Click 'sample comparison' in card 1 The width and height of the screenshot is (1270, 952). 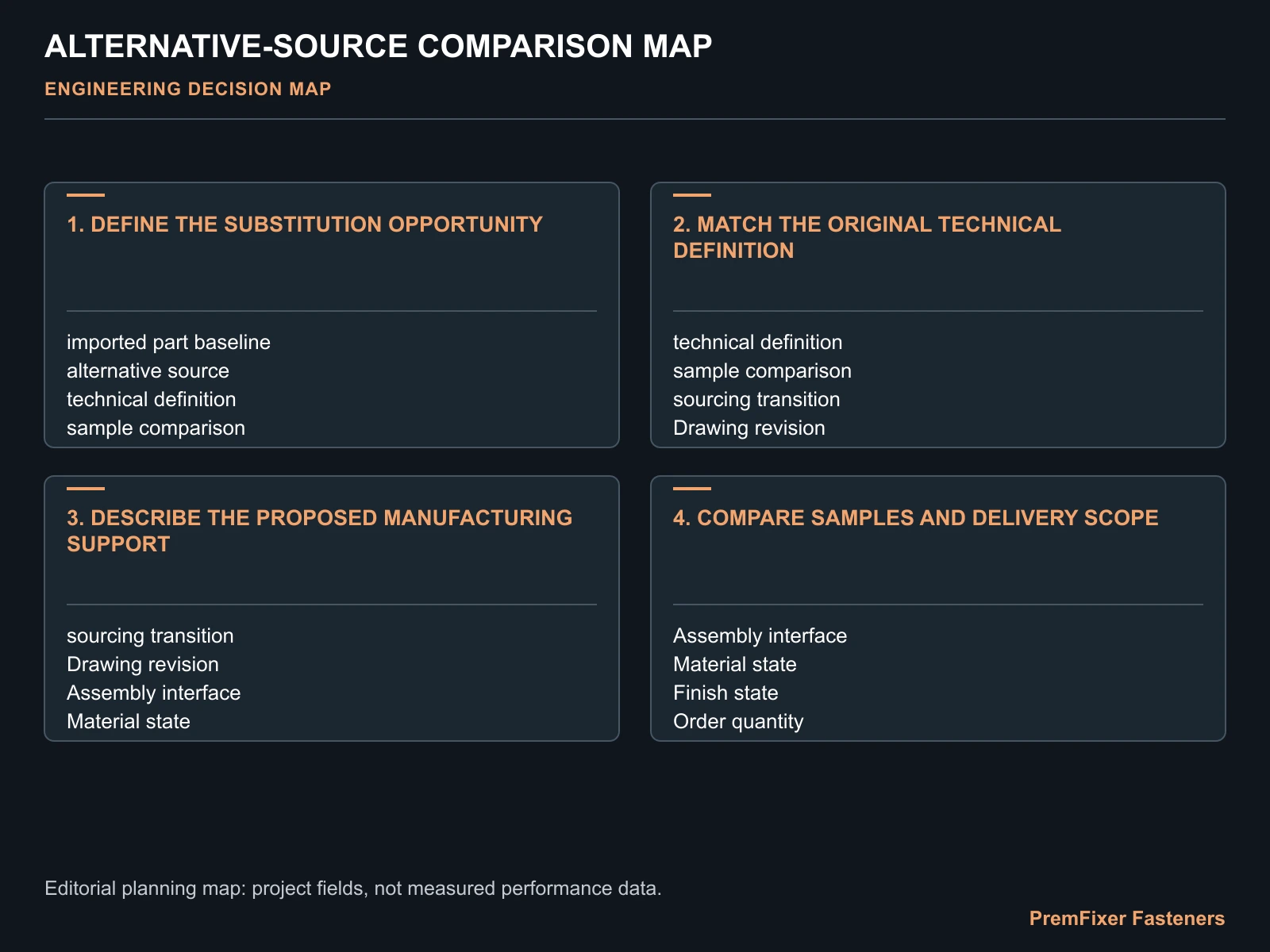point(156,428)
